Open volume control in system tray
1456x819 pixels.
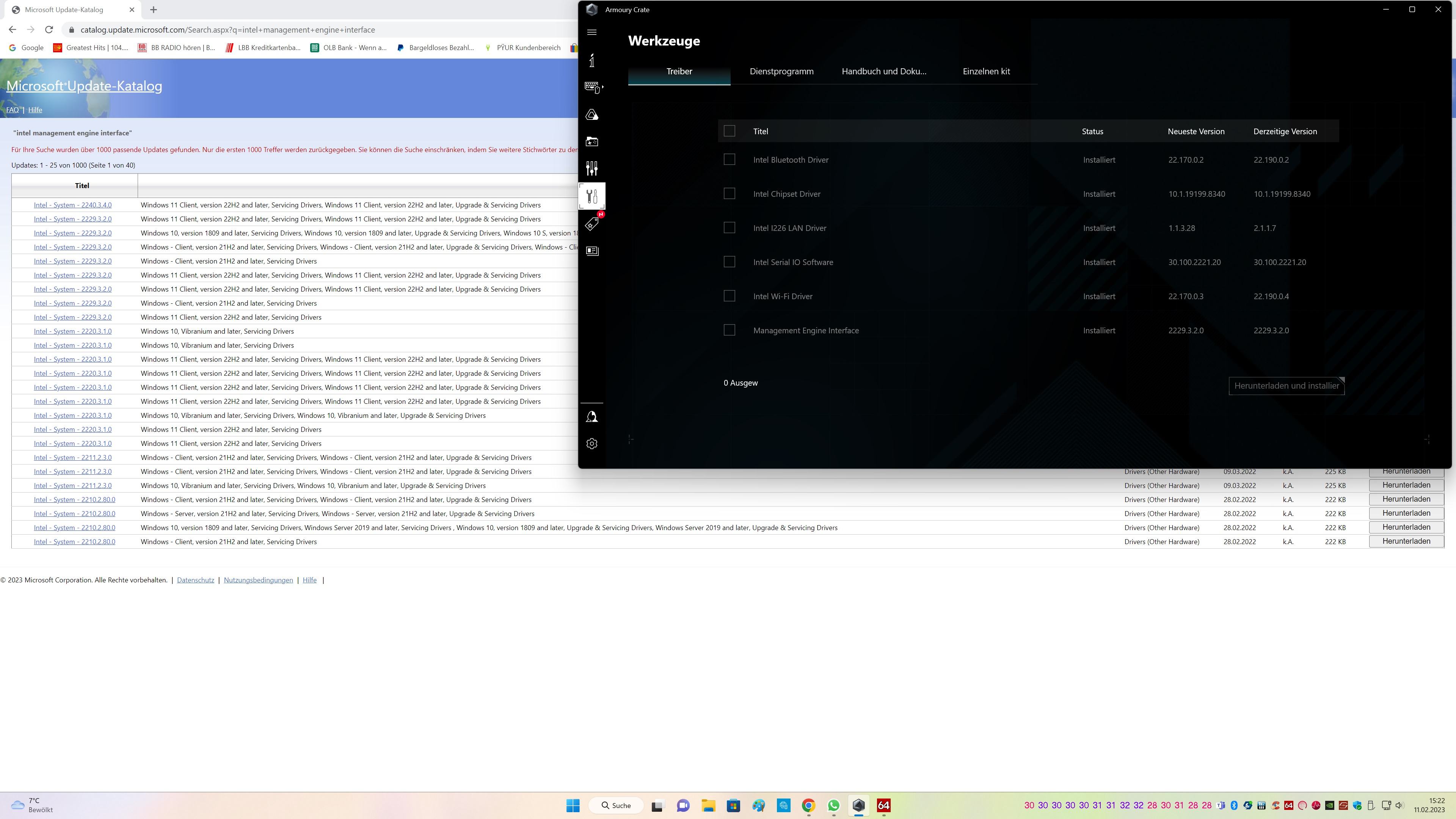[1400, 805]
